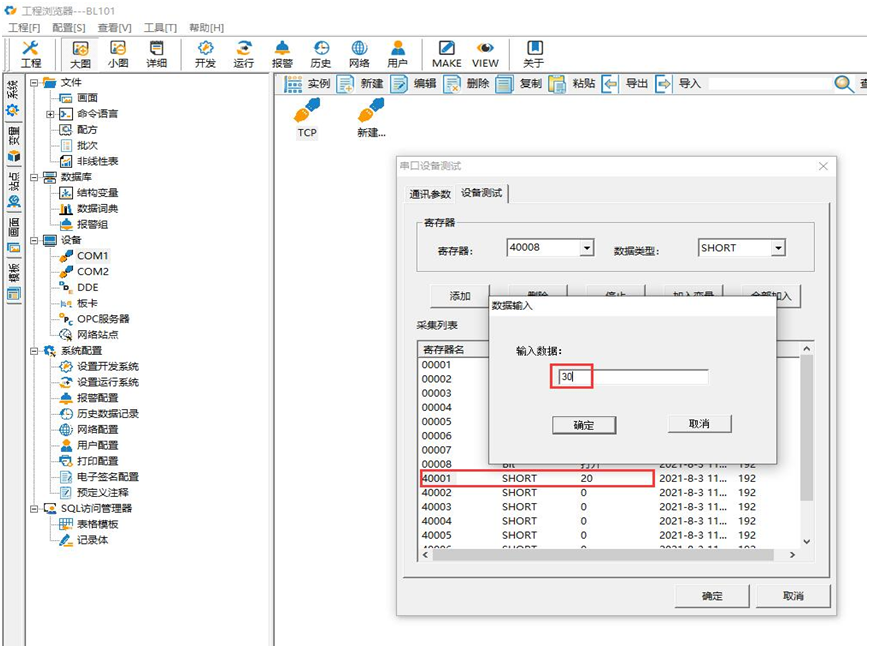Click the 复制 copy toolbar button

tap(519, 84)
